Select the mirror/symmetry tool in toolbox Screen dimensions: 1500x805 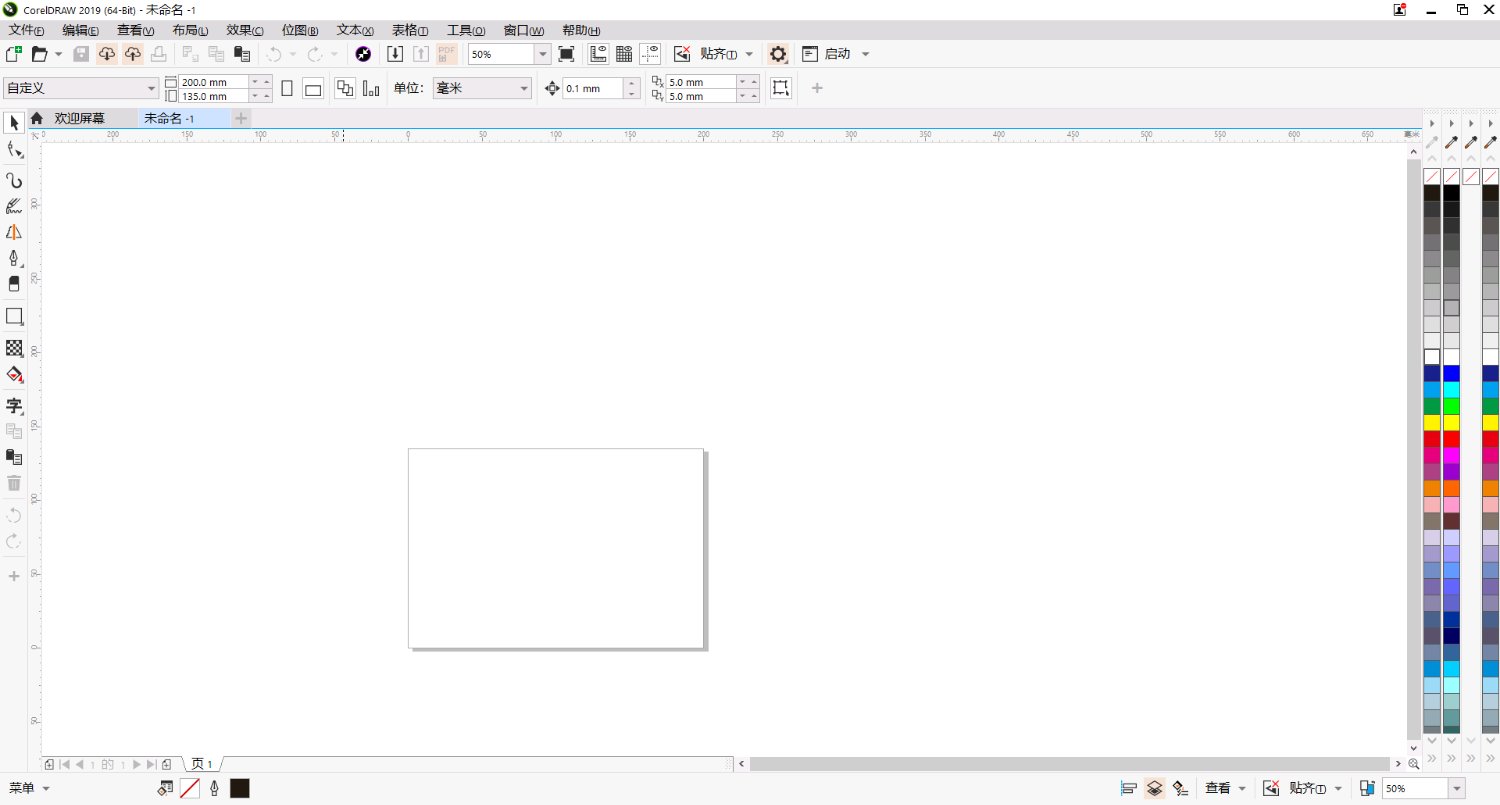point(14,232)
